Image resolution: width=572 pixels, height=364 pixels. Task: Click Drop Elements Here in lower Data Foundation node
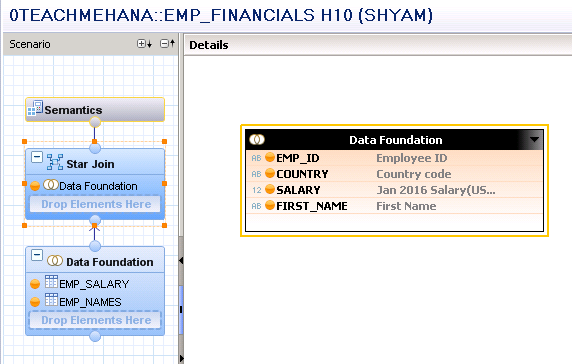[96, 320]
